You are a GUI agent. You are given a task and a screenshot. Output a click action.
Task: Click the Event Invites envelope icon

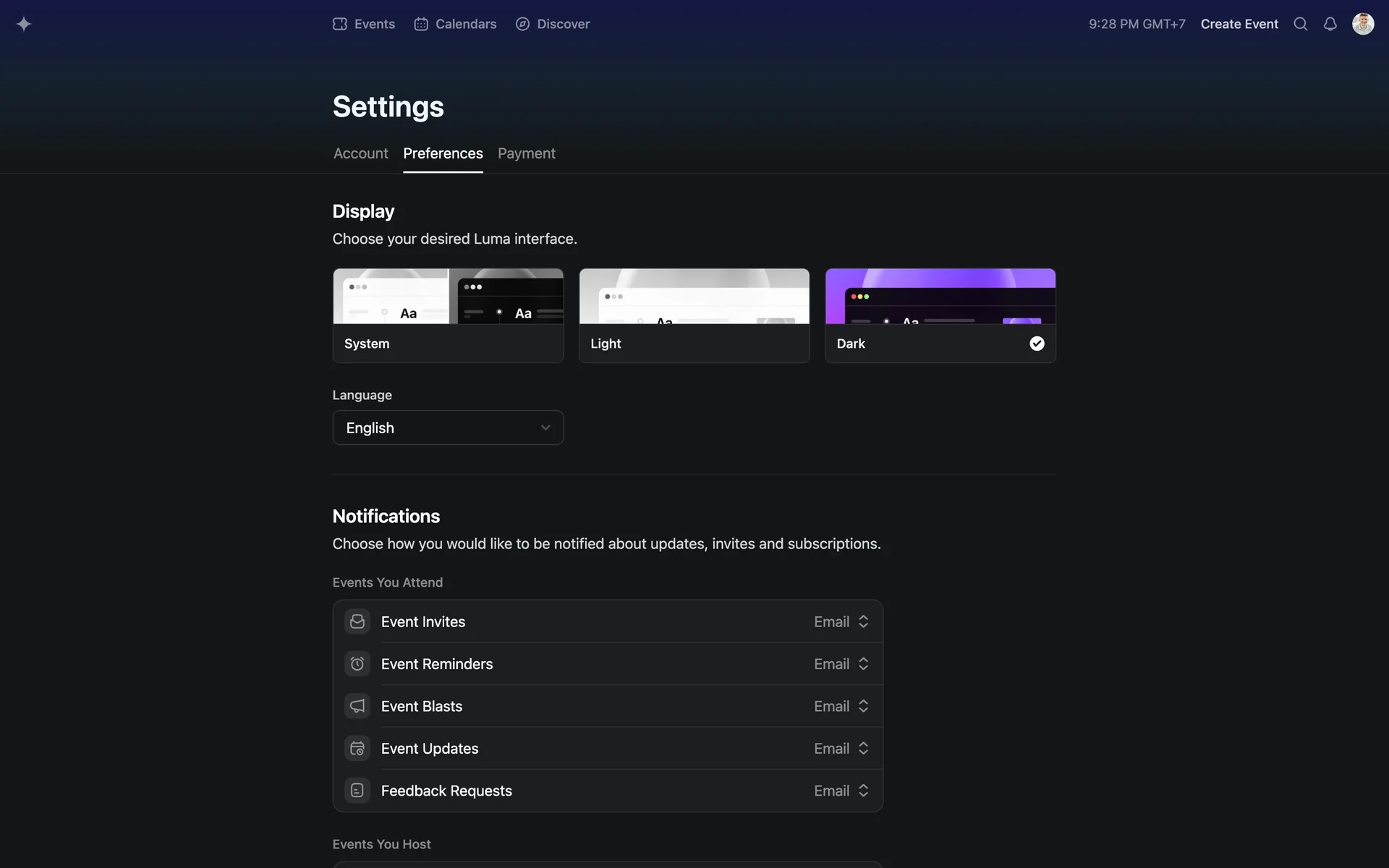pyautogui.click(x=357, y=621)
